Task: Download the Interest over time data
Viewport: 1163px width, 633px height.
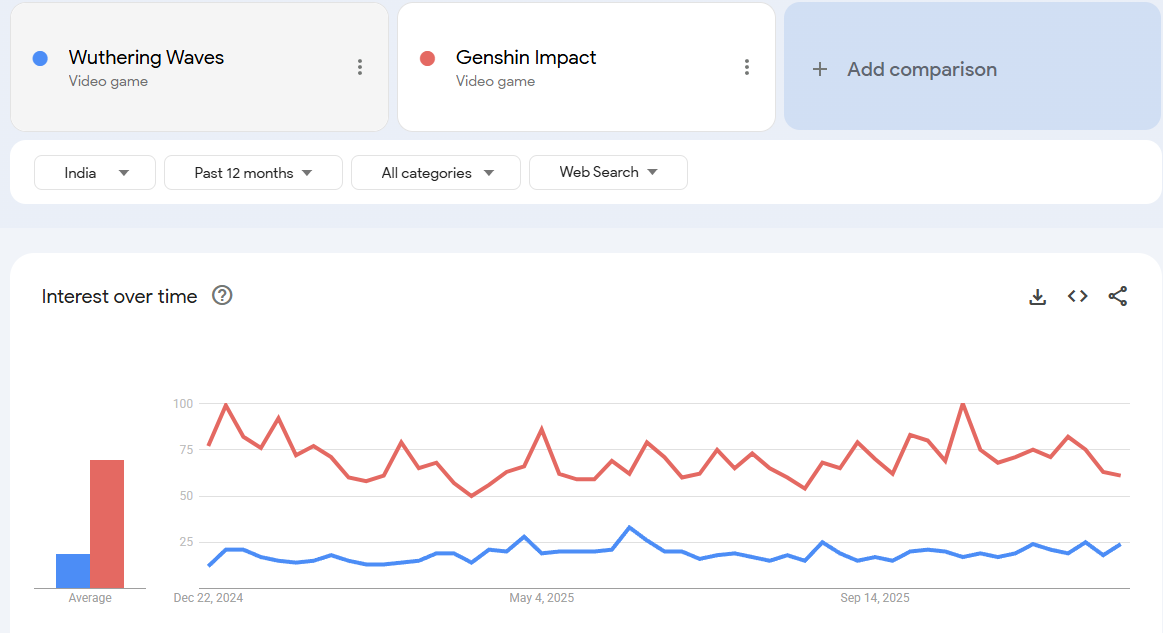Action: pos(1038,296)
